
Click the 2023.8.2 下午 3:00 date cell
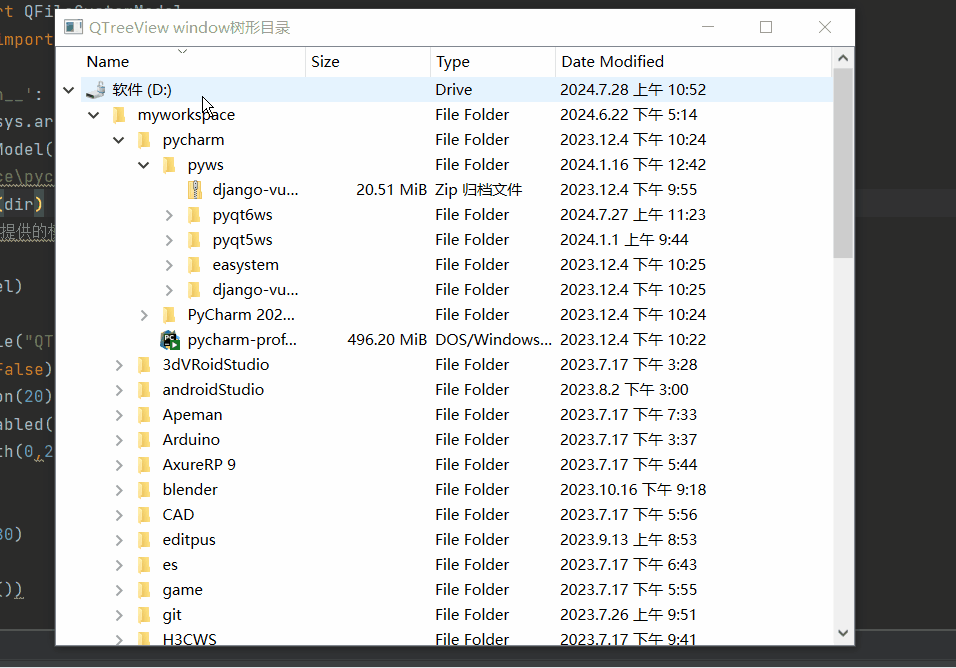624,389
